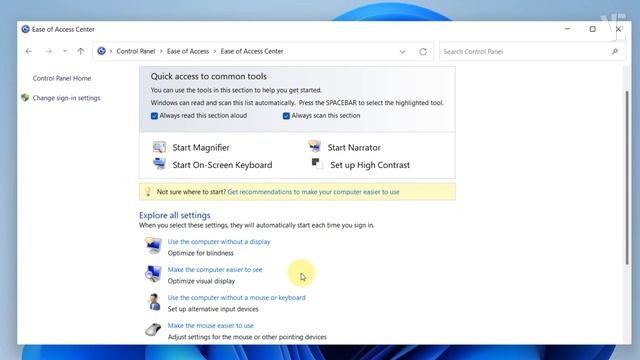Click the On-Screen Keyboard icon

coord(159,164)
